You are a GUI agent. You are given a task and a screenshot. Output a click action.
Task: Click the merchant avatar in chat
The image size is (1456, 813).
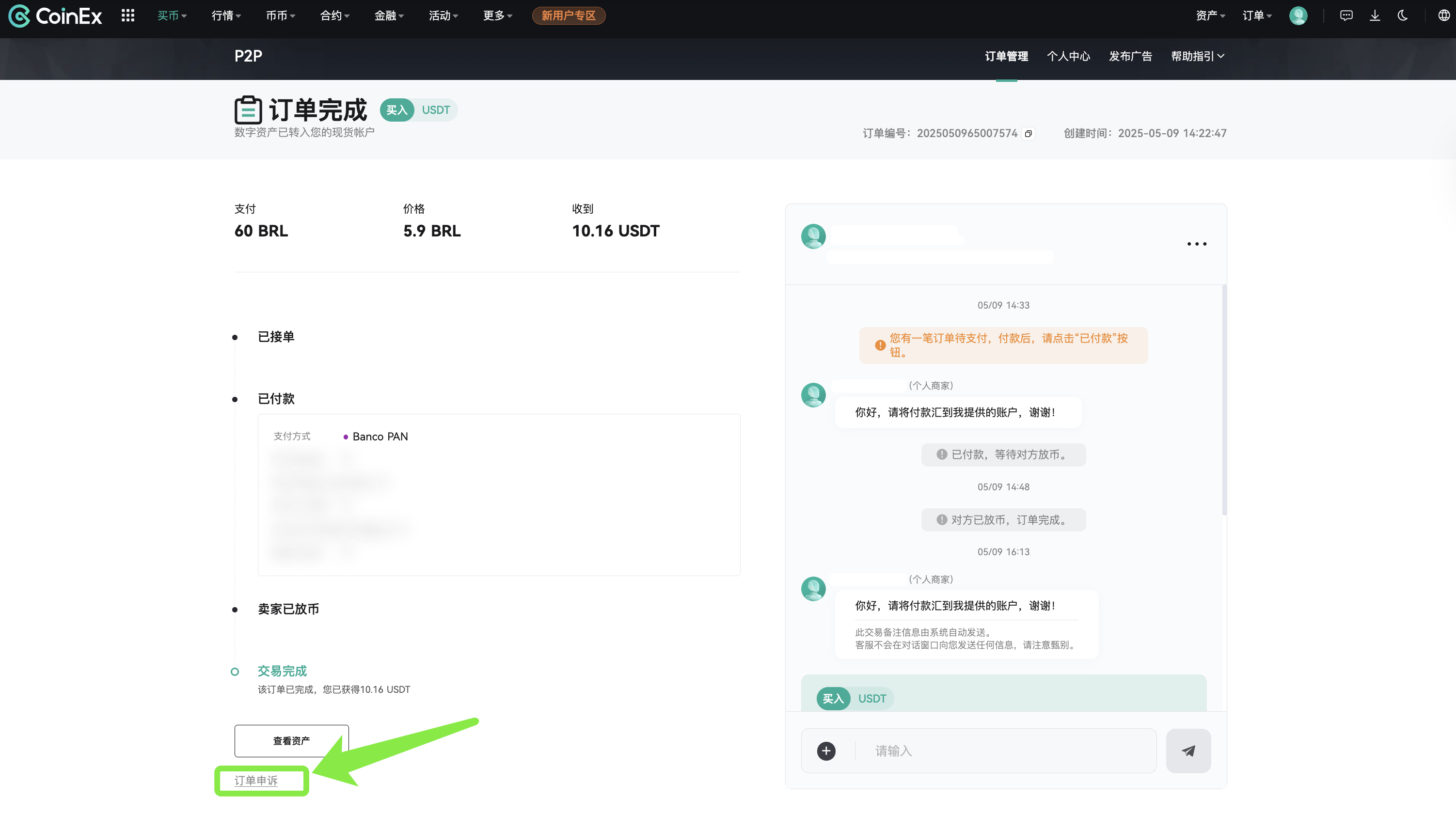click(x=813, y=395)
